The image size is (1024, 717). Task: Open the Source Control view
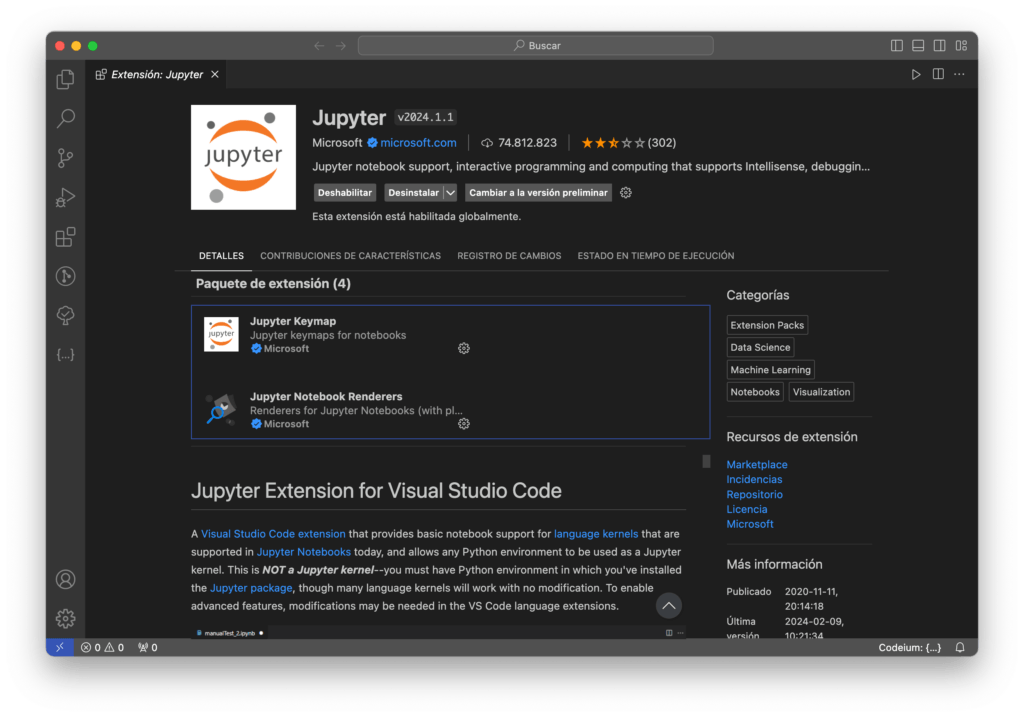pyautogui.click(x=66, y=158)
